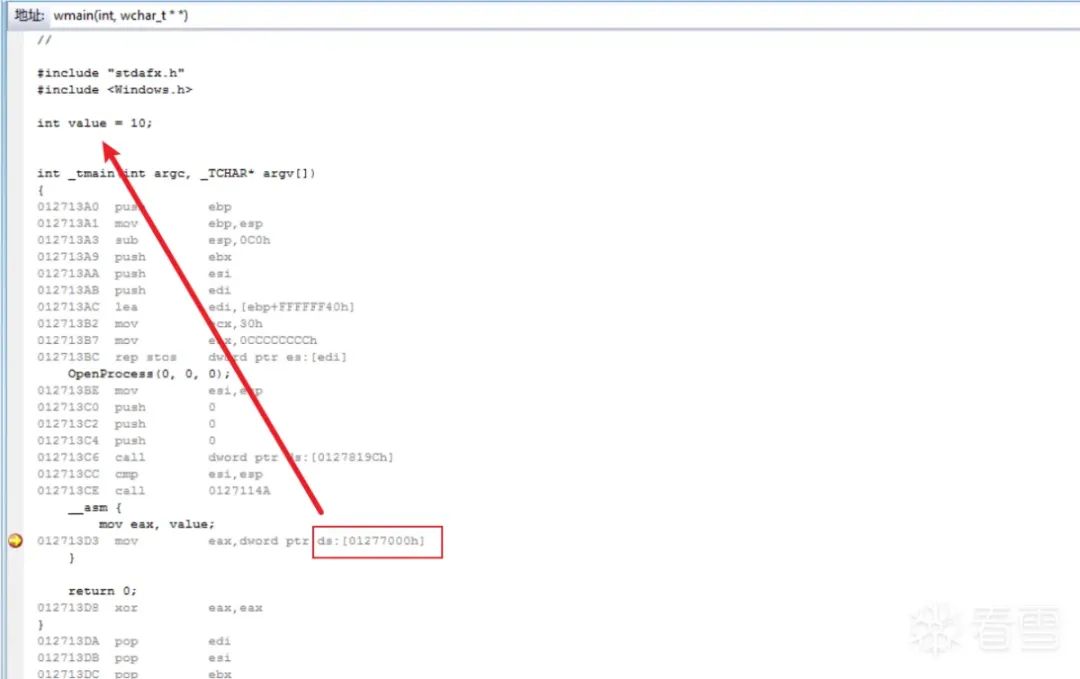Click the line '#include <Windows.h>'

pyautogui.click(x=114, y=90)
